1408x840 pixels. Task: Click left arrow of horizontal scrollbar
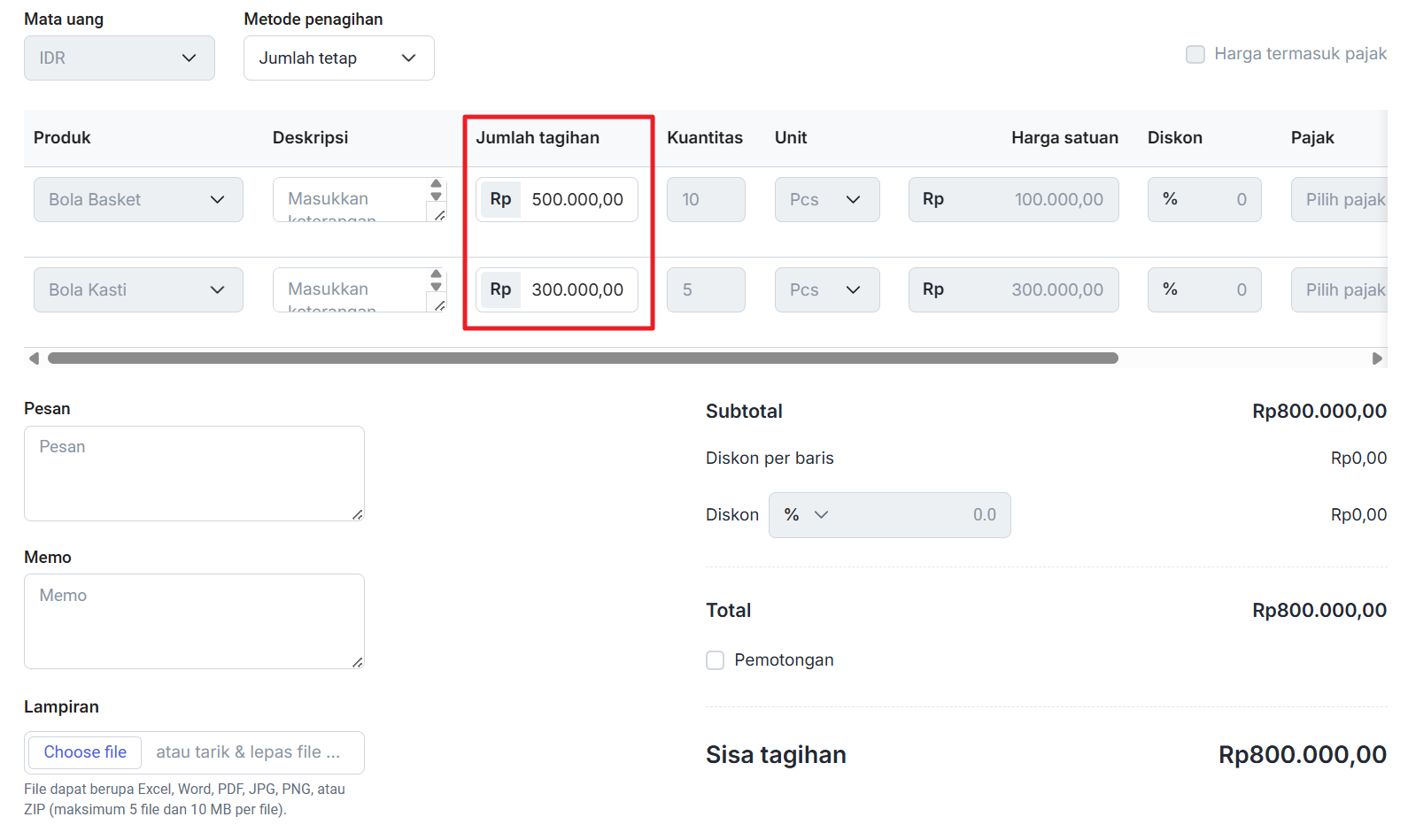click(34, 358)
